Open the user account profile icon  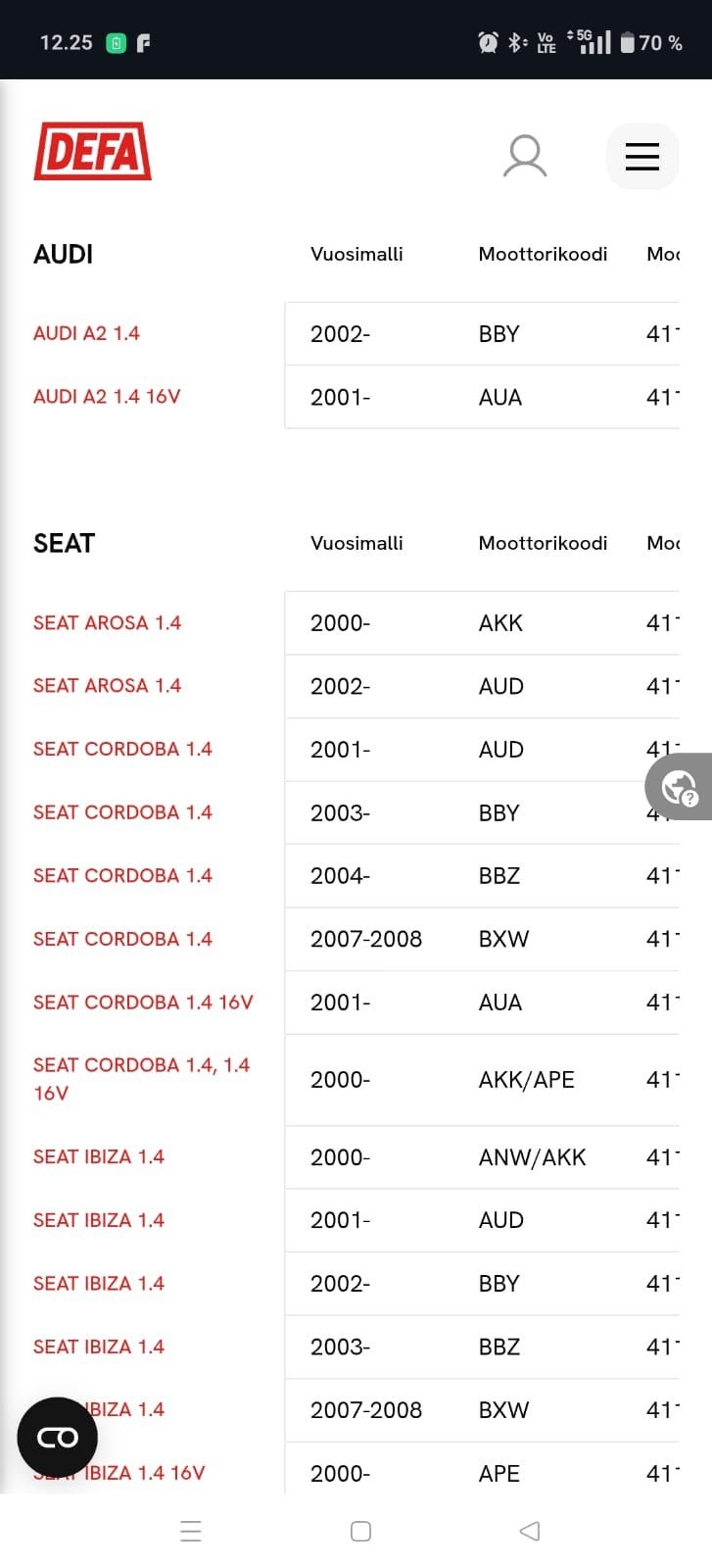coord(525,156)
